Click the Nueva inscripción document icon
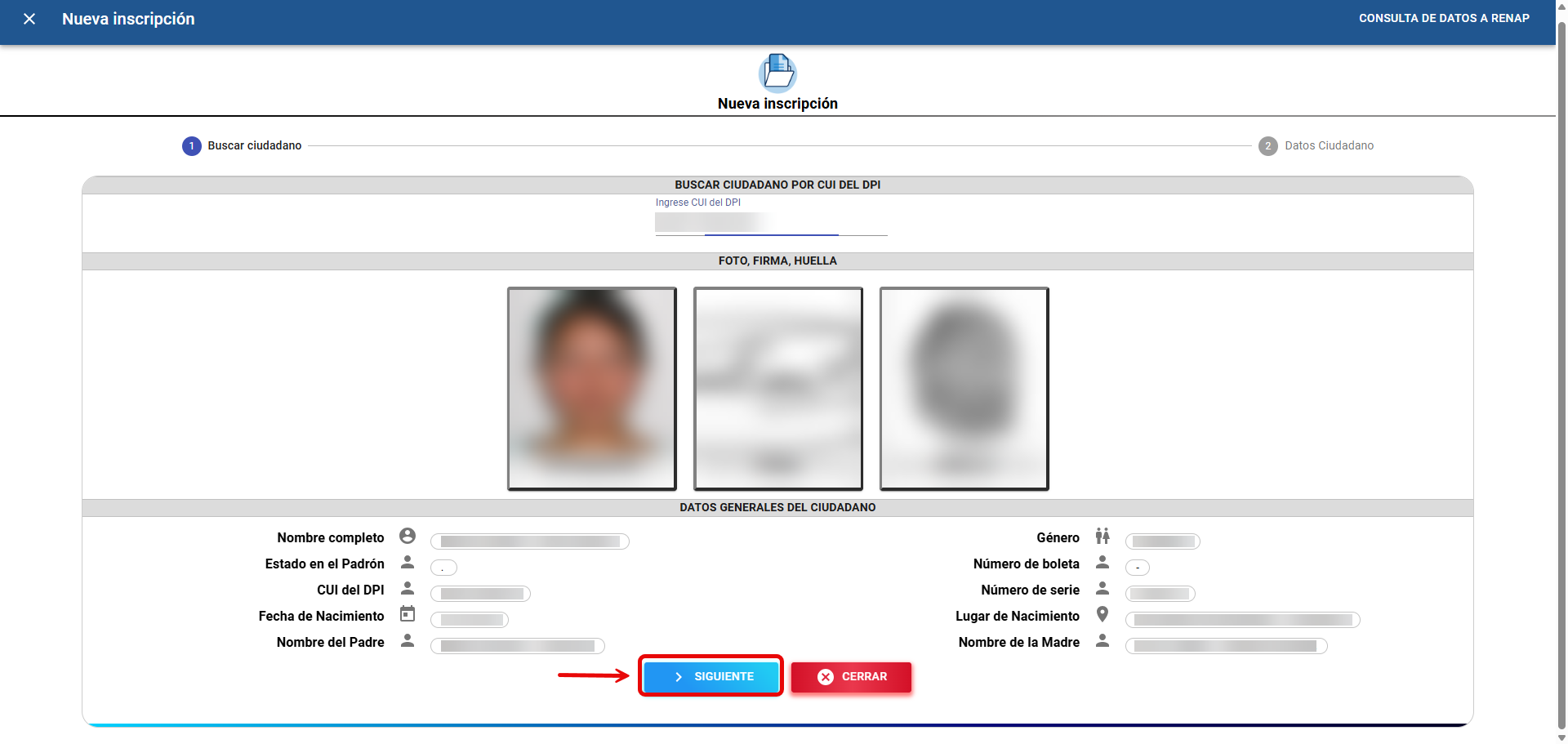This screenshot has width=1568, height=744. (x=777, y=73)
